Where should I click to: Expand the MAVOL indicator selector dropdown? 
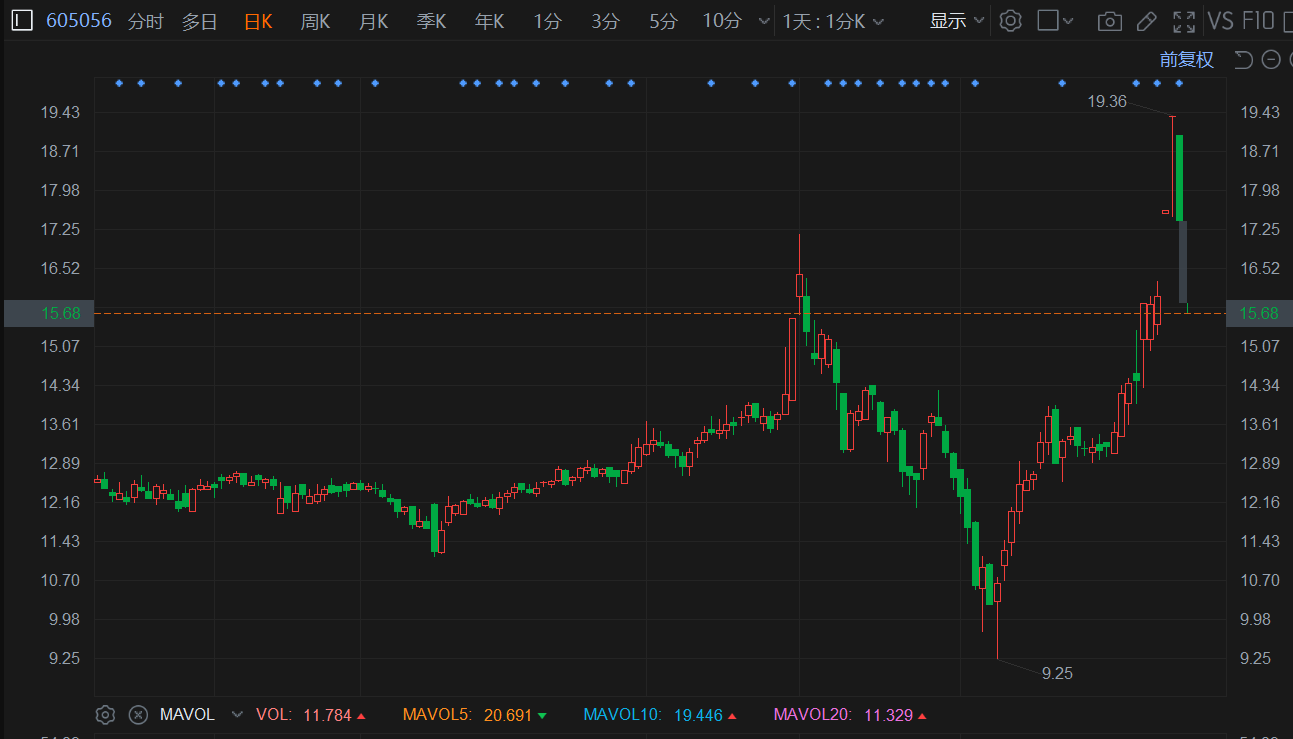(x=237, y=714)
